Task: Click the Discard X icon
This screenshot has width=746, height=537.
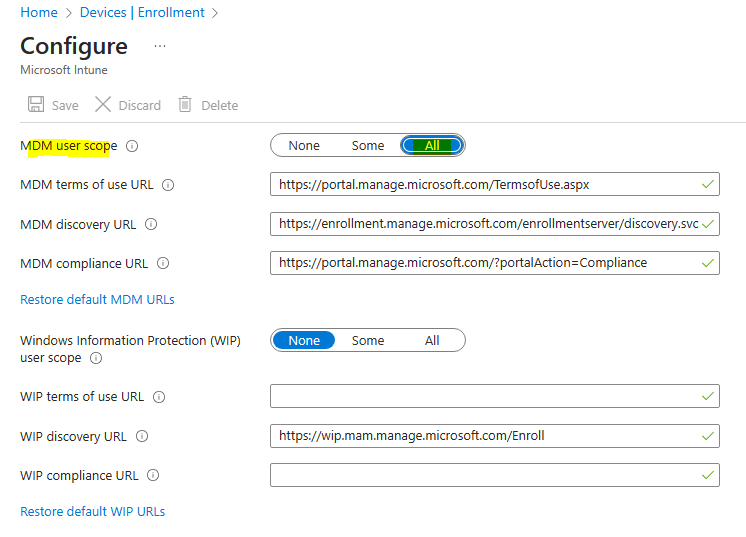Action: [103, 104]
